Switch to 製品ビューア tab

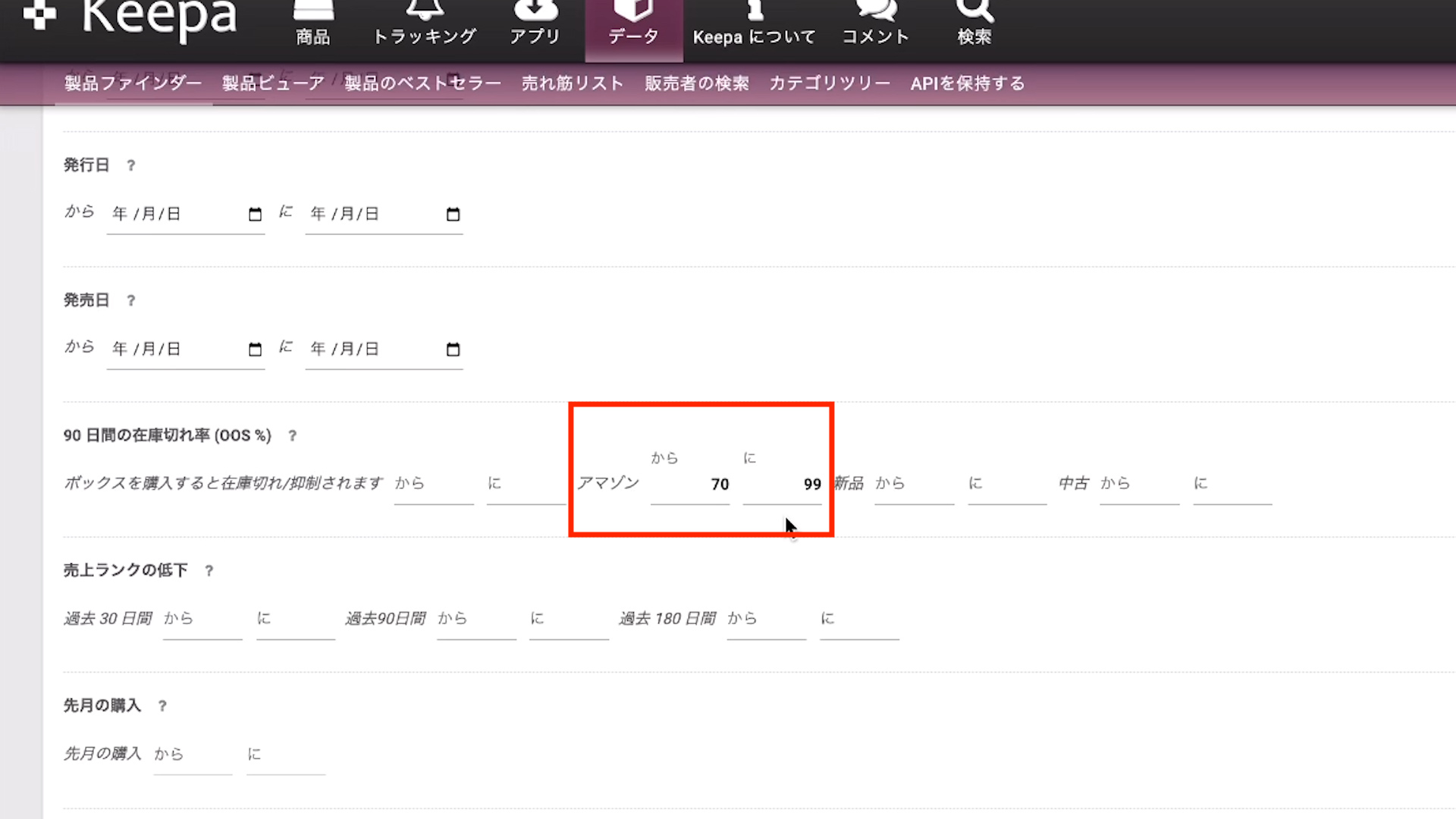(273, 83)
